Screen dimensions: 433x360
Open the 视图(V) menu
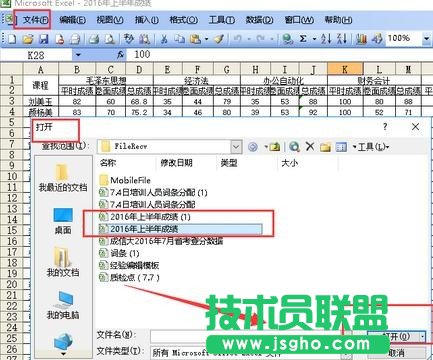coord(110,20)
